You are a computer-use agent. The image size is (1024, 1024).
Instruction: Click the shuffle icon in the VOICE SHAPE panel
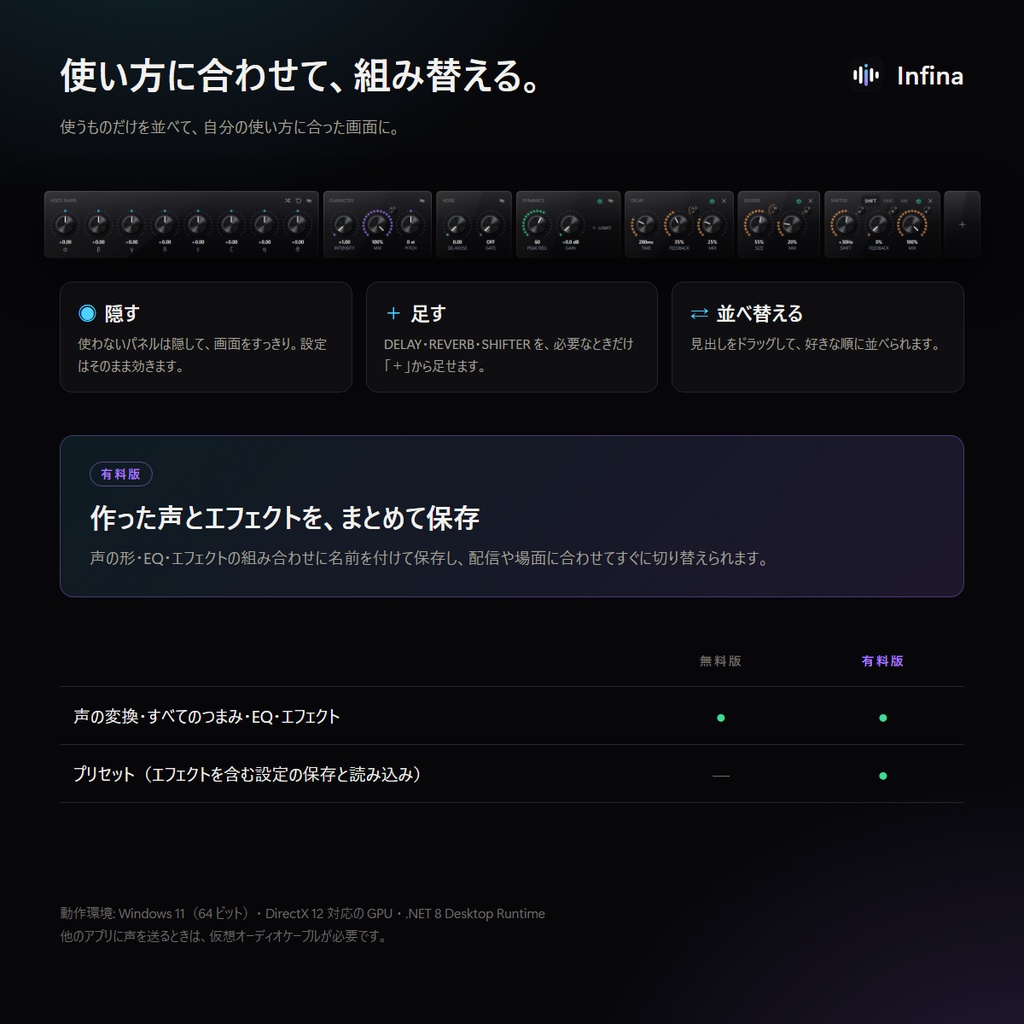[287, 200]
